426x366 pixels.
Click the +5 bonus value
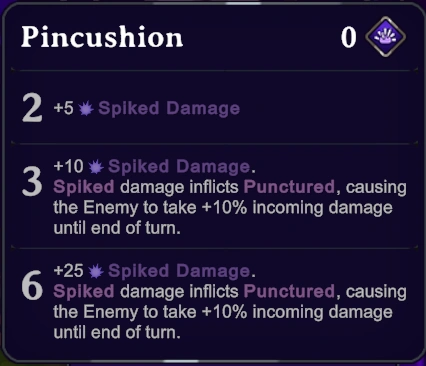(63, 108)
